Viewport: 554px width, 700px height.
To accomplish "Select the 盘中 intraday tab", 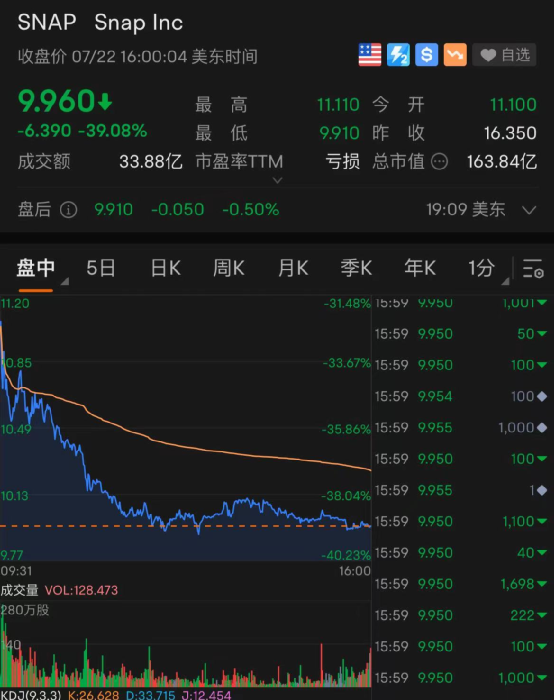I will [x=36, y=268].
